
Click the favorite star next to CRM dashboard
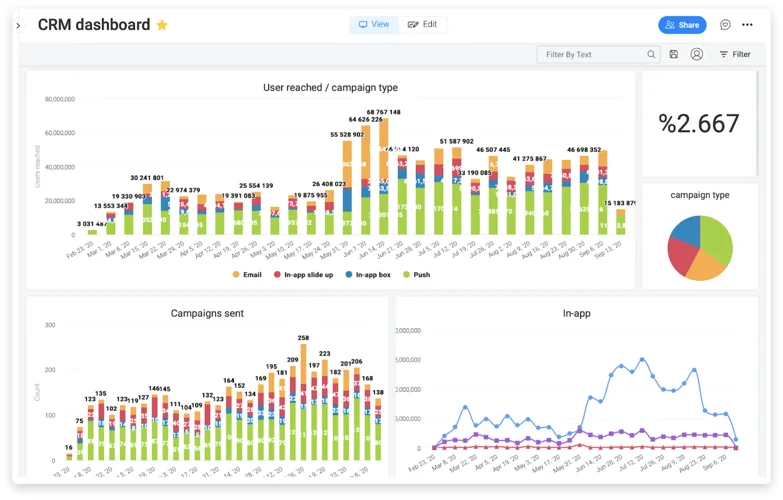pyautogui.click(x=162, y=25)
